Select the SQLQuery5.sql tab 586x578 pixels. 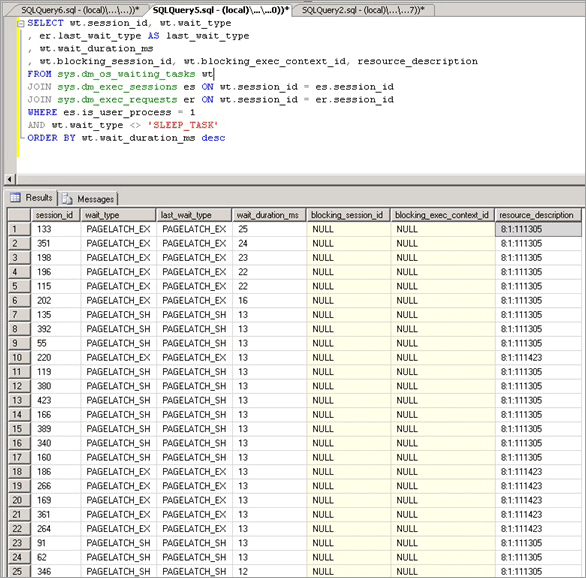(220, 10)
